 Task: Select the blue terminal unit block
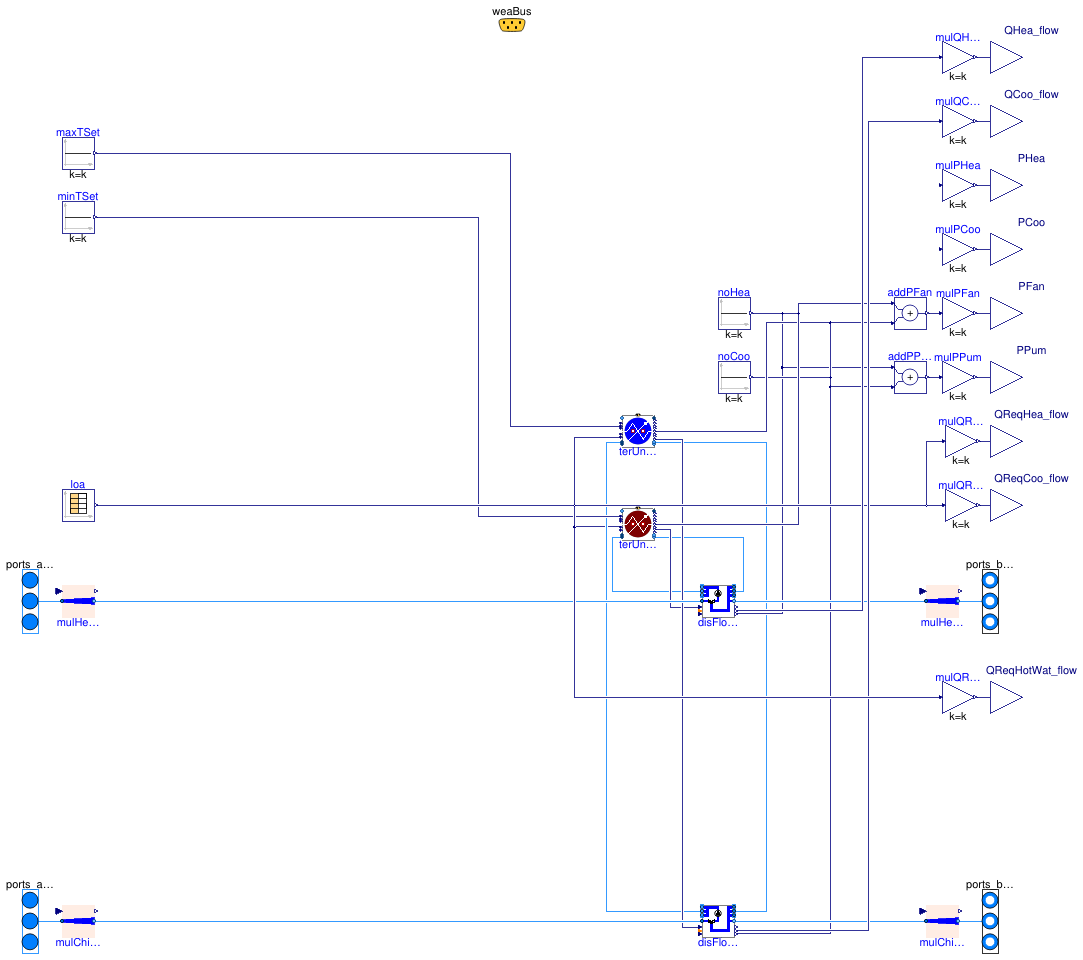(x=638, y=431)
